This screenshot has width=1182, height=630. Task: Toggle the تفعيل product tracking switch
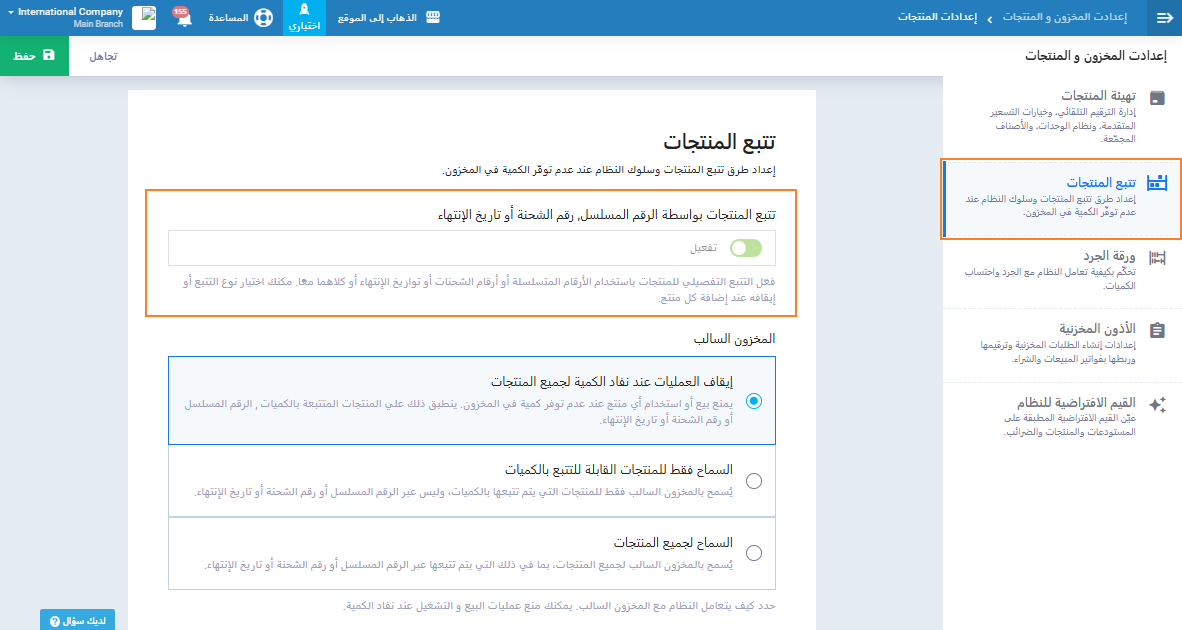746,248
